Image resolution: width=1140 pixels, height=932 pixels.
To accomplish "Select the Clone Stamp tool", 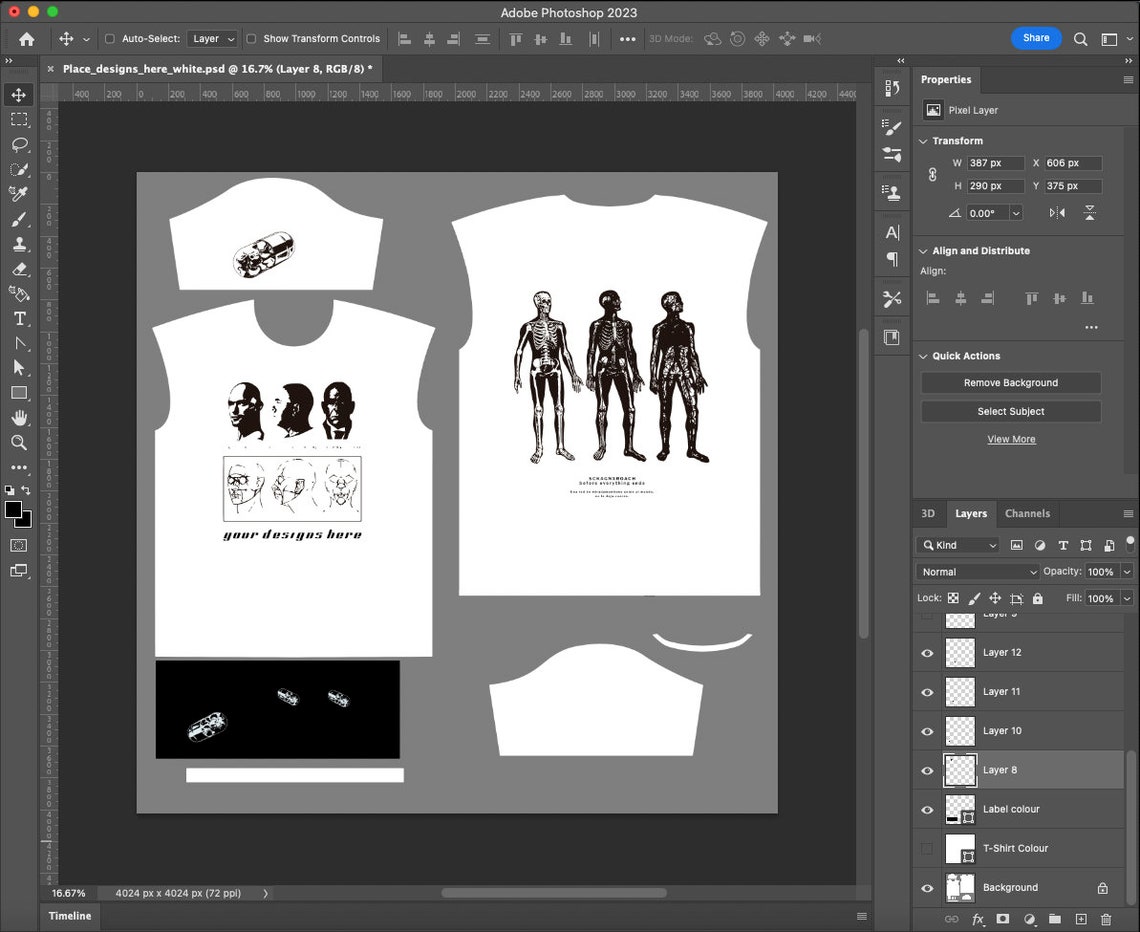I will point(20,244).
